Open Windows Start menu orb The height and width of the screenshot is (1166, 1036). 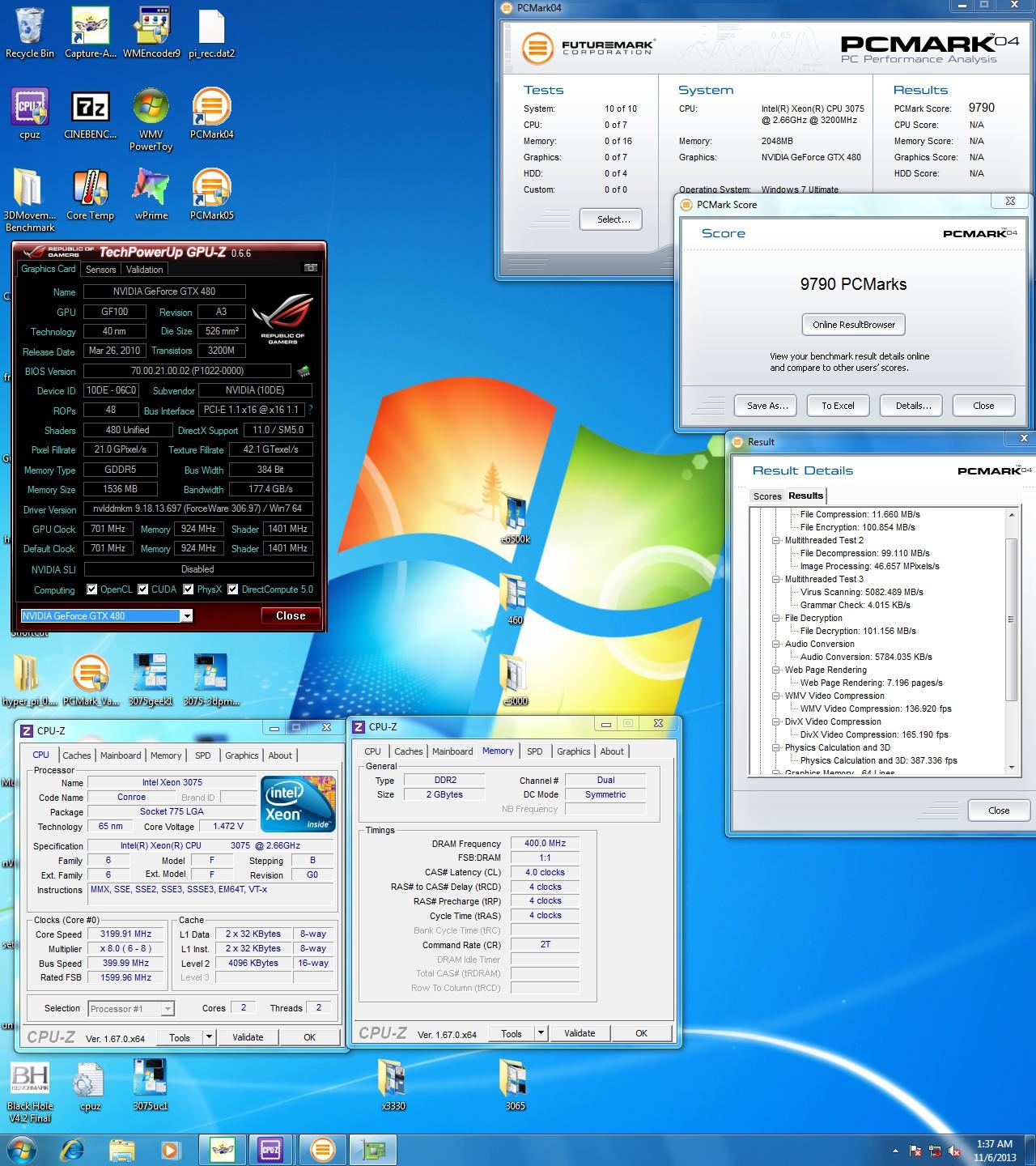(x=21, y=1149)
